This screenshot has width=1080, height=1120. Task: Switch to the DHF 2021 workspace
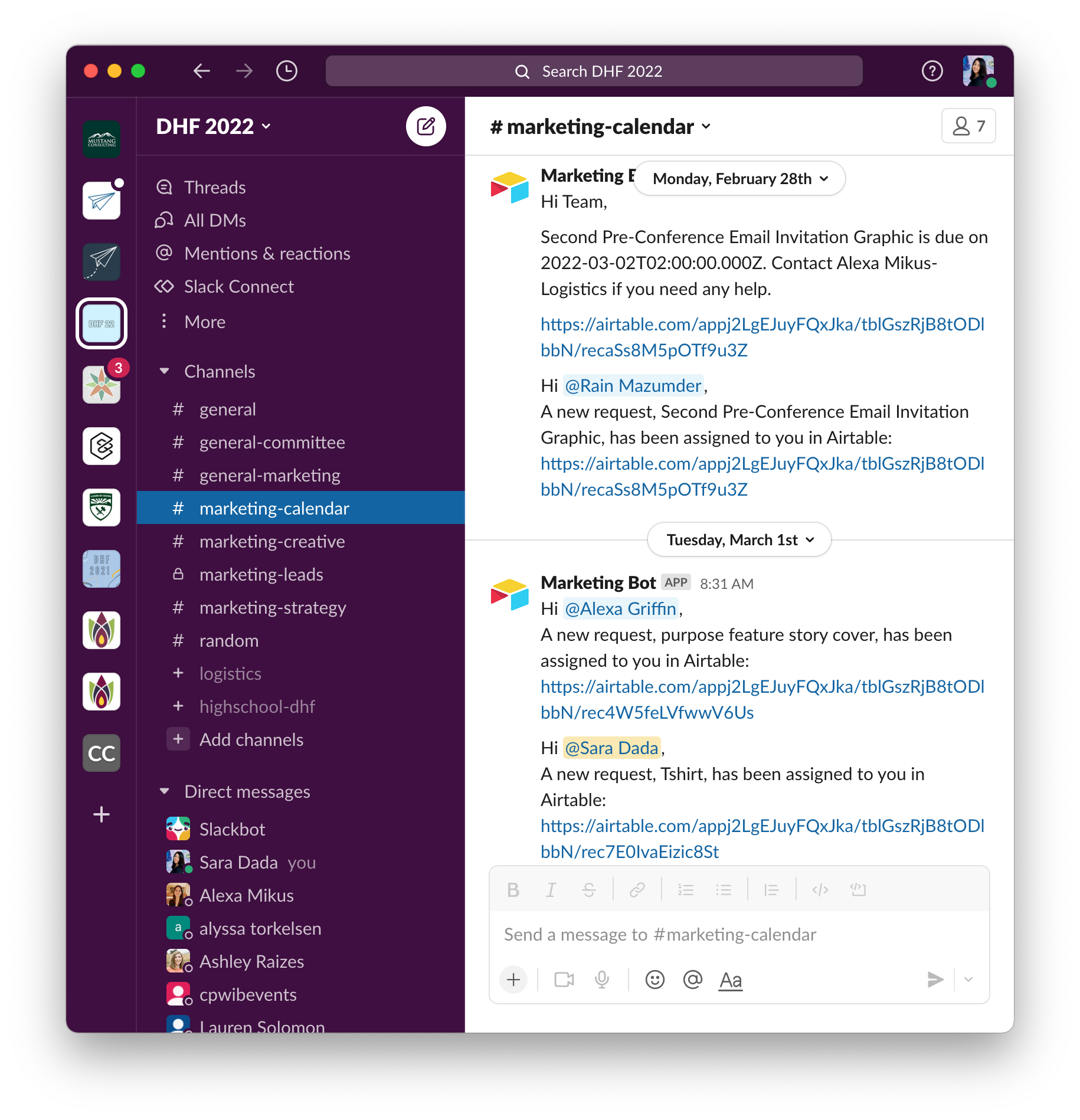tap(102, 569)
